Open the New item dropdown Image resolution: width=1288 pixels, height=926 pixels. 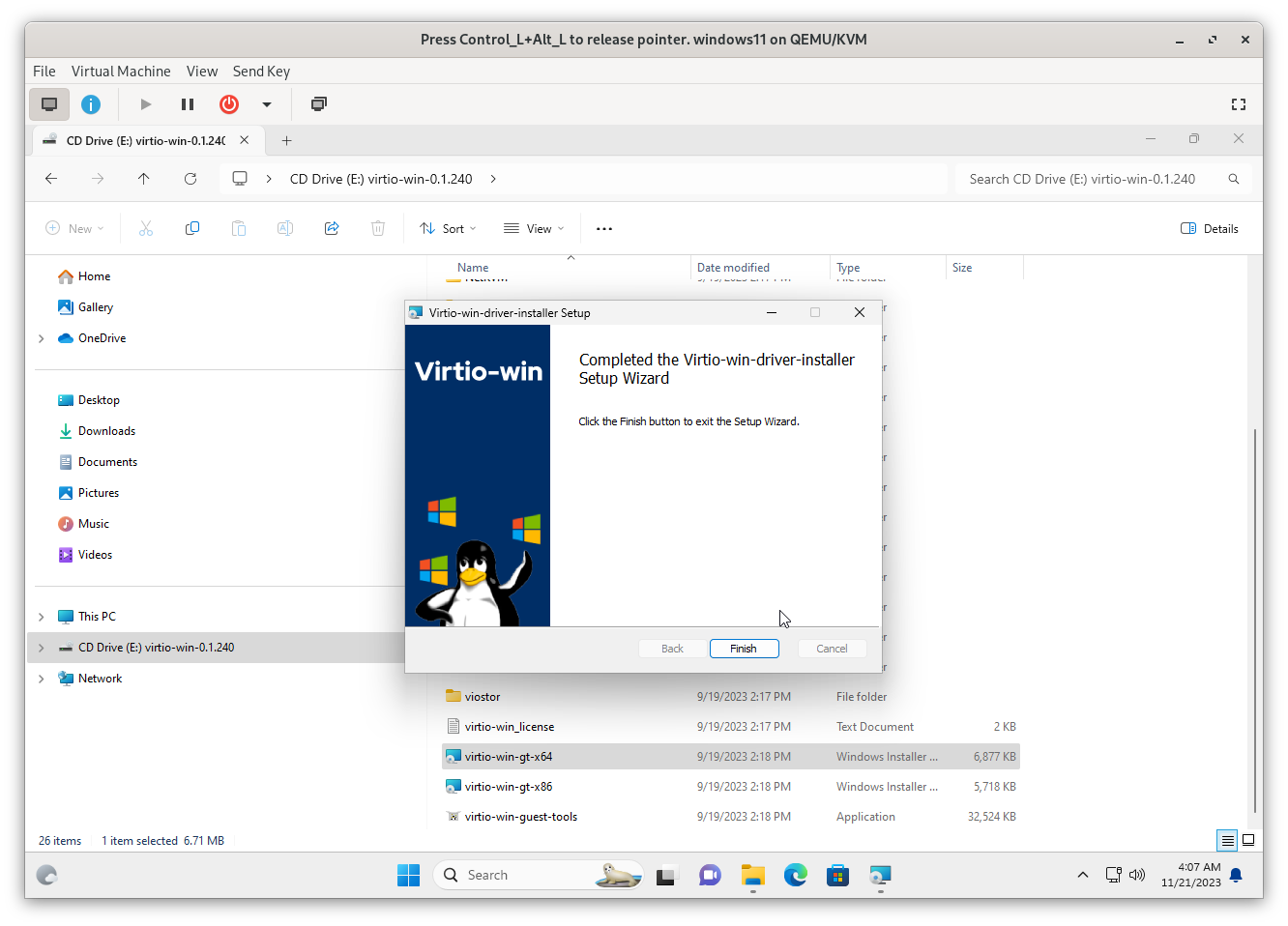point(74,229)
